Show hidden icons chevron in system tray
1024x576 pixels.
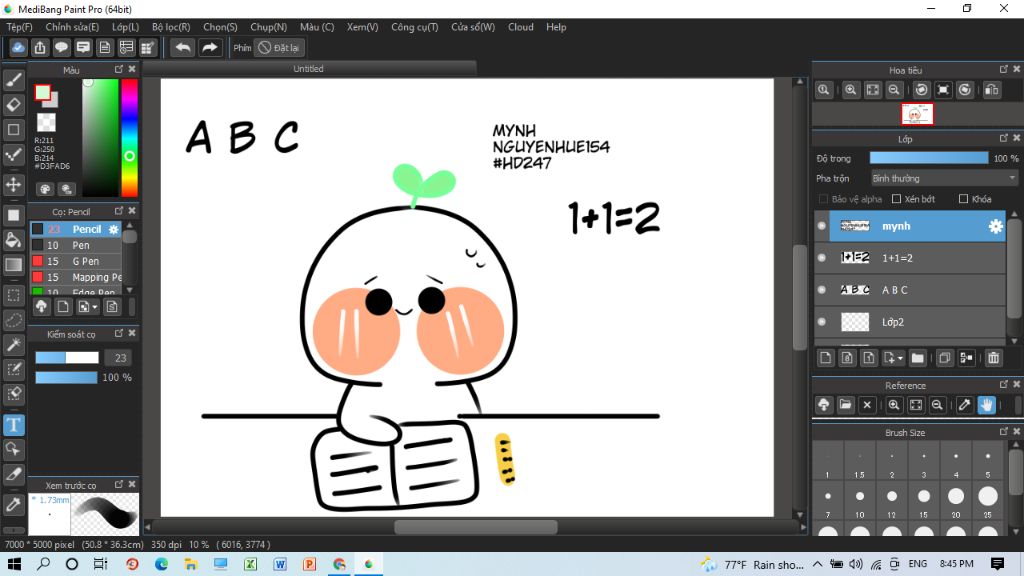click(x=818, y=564)
